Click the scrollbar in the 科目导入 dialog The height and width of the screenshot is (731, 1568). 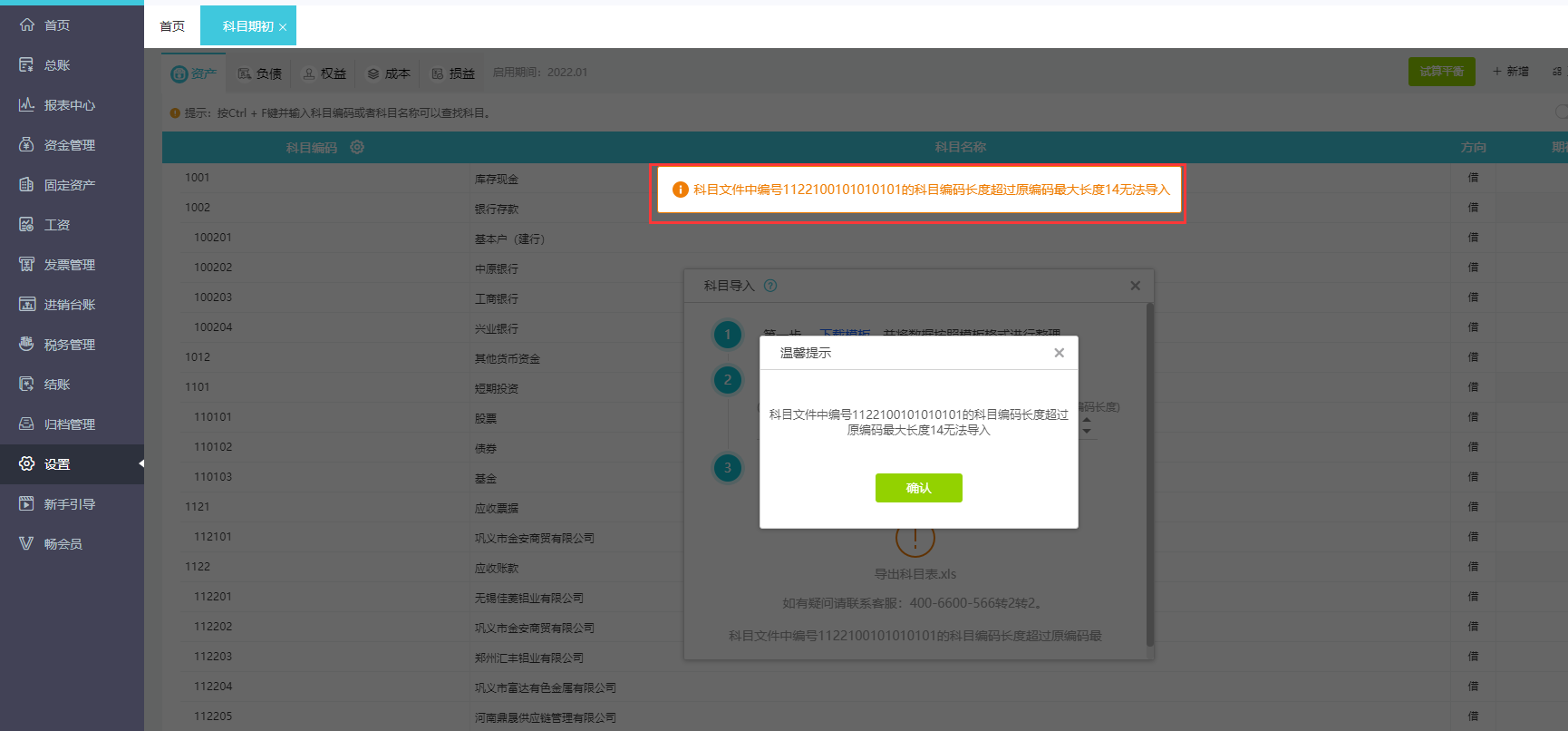tap(1150, 474)
